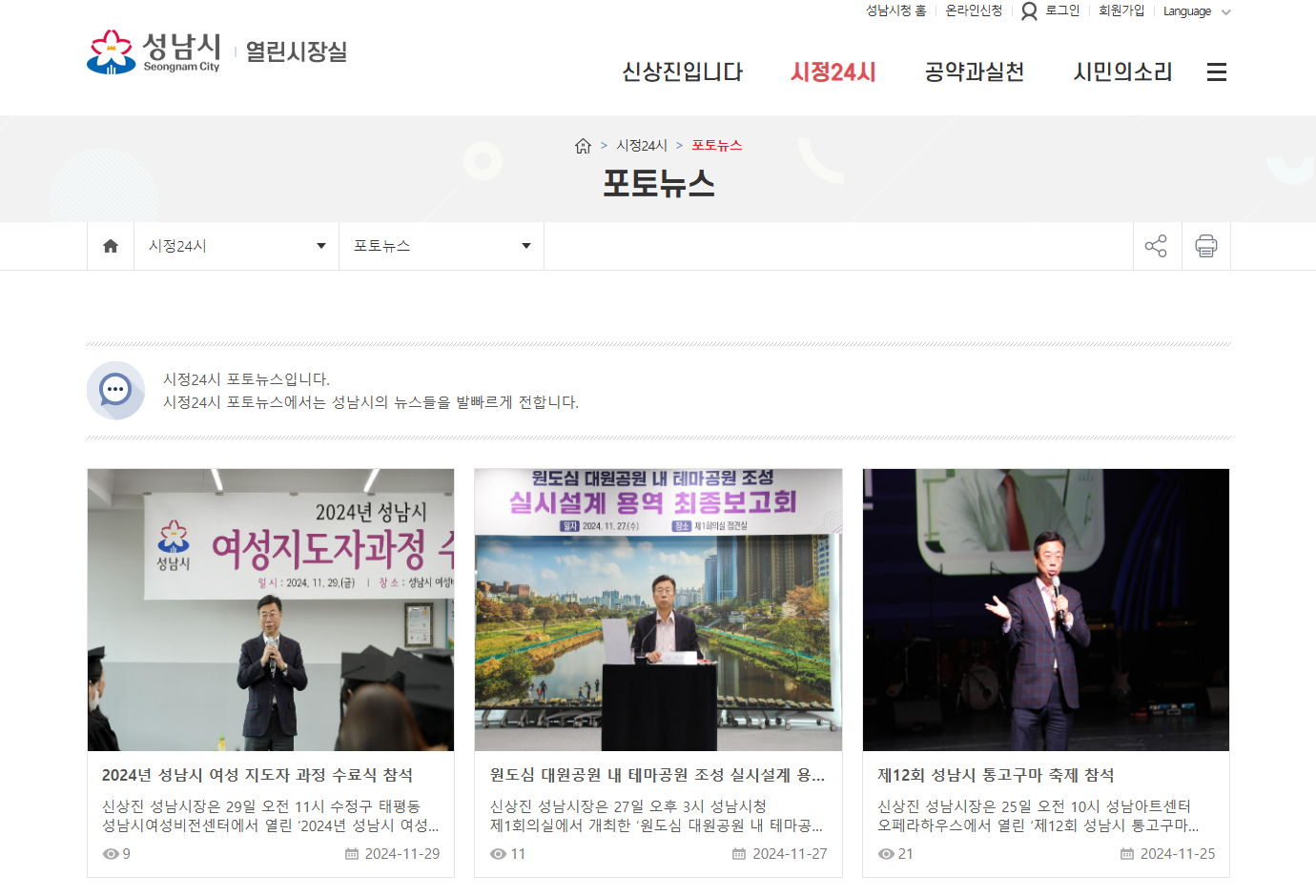The width and height of the screenshot is (1316, 896).
Task: Click the view count eye icon showing 11
Action: pyautogui.click(x=498, y=854)
